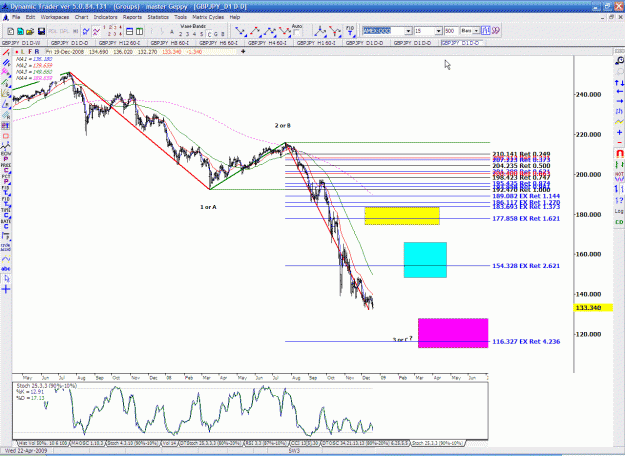Click the blue zigzag chart-type icon
Image resolution: width=625 pixels, height=456 pixels.
coord(86,31)
